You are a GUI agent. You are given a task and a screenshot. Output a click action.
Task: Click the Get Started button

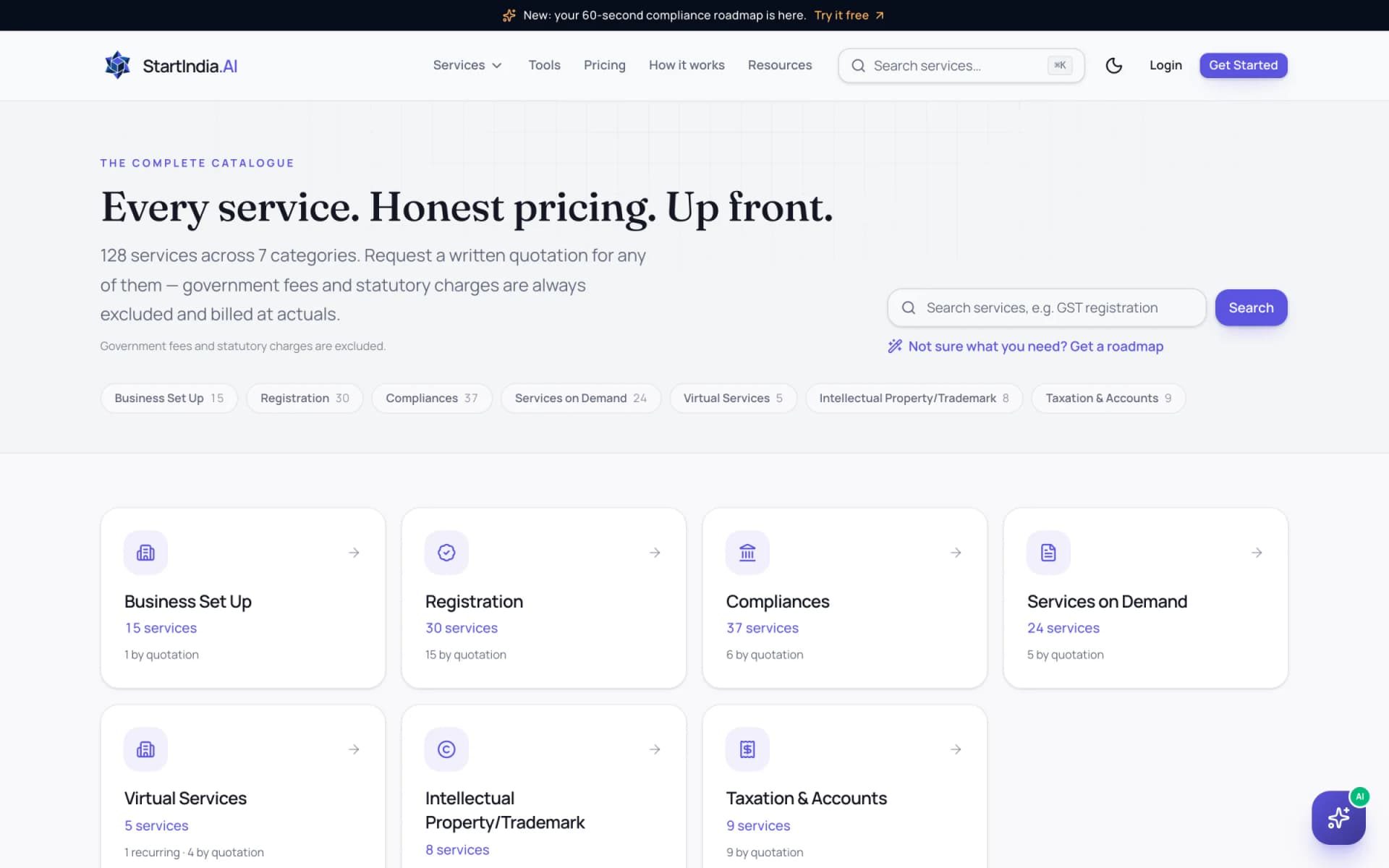pos(1243,65)
